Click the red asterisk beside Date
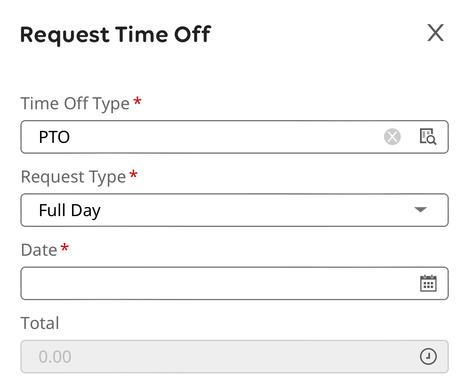 coord(65,248)
